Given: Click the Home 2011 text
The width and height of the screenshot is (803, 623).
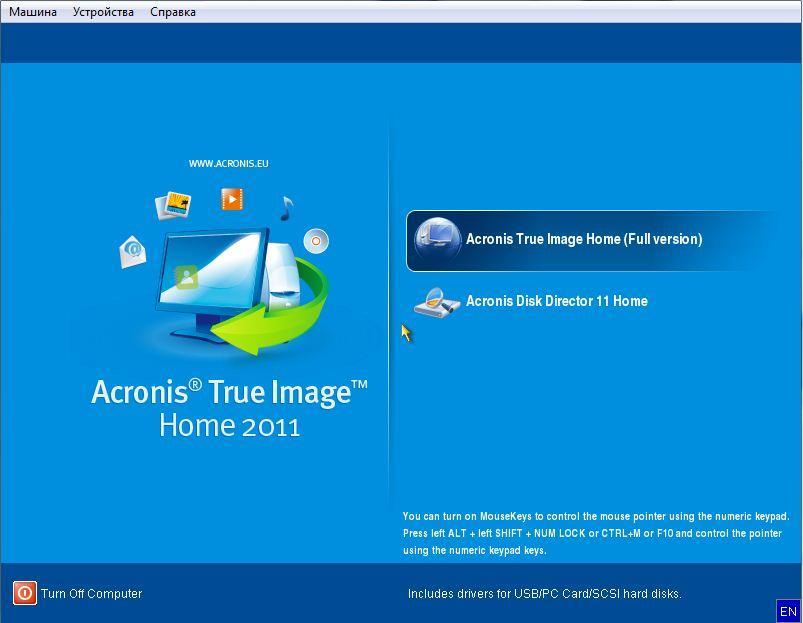Looking at the screenshot, I should pyautogui.click(x=229, y=426).
